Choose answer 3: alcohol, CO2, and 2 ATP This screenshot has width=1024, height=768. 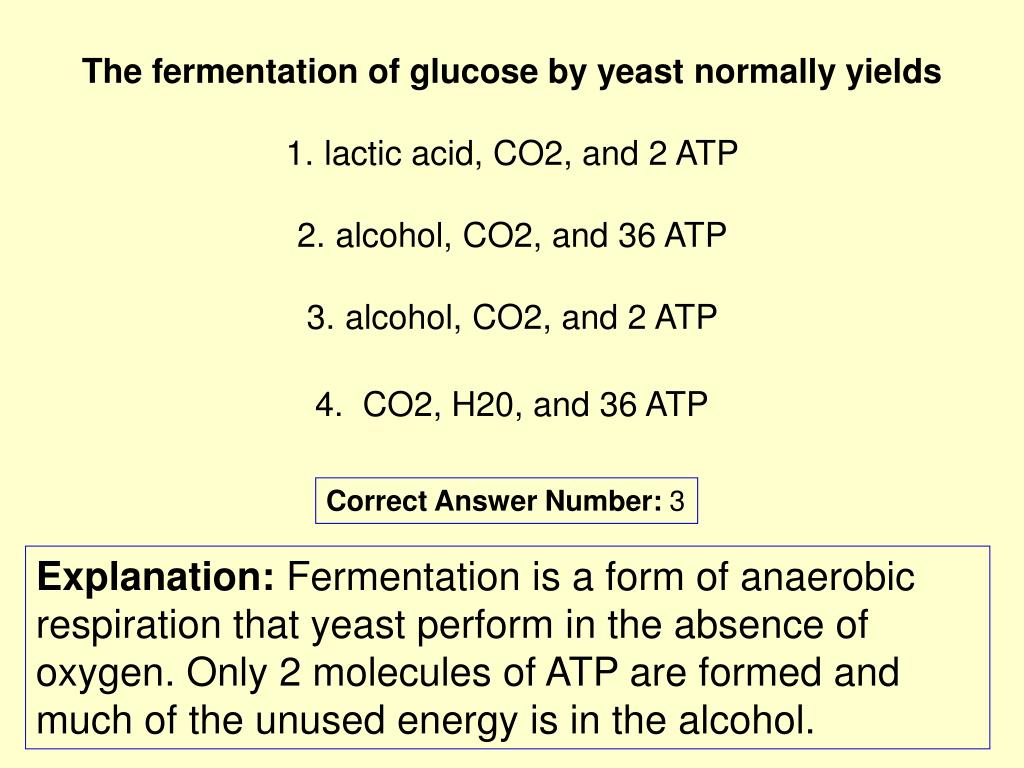[512, 317]
